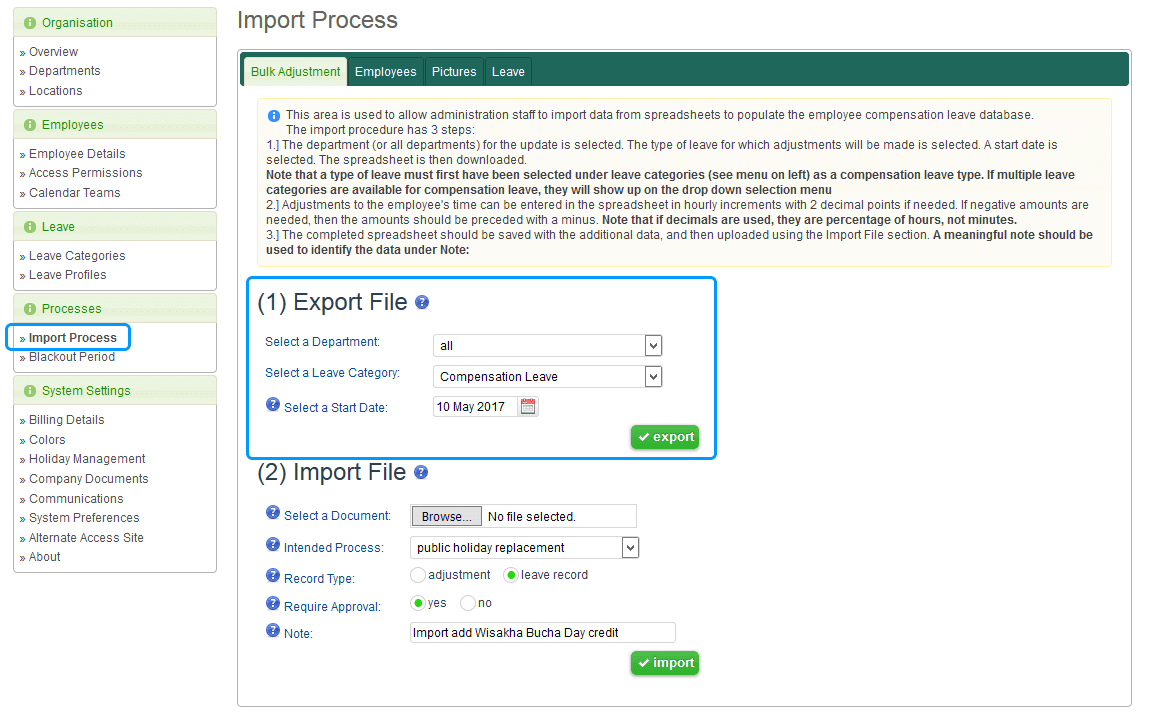Open Import Process in sidebar
This screenshot has width=1153, height=726.
pyautogui.click(x=73, y=338)
